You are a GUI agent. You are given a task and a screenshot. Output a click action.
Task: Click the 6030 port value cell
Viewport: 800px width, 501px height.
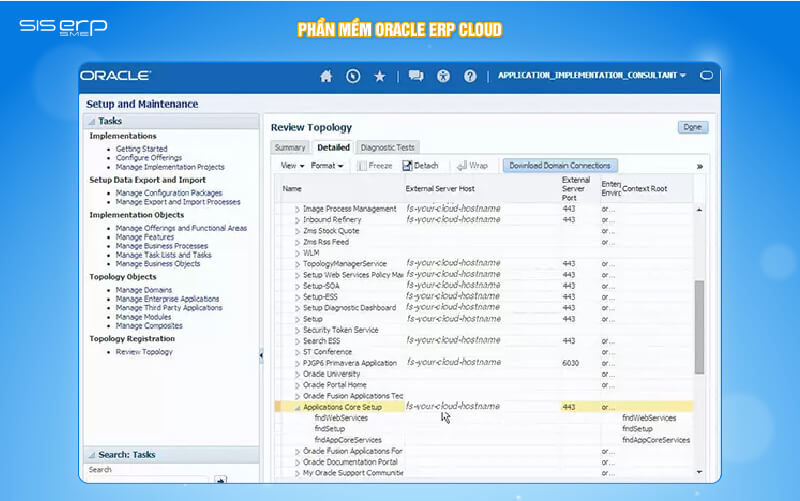pos(570,363)
